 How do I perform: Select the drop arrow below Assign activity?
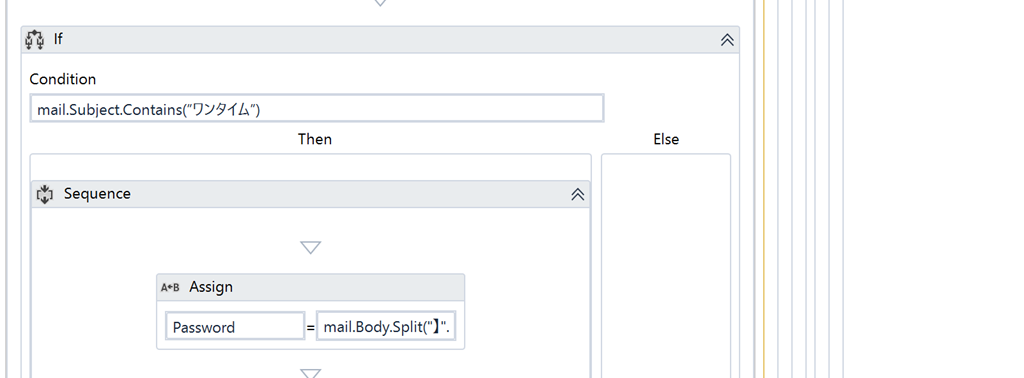[x=310, y=373]
